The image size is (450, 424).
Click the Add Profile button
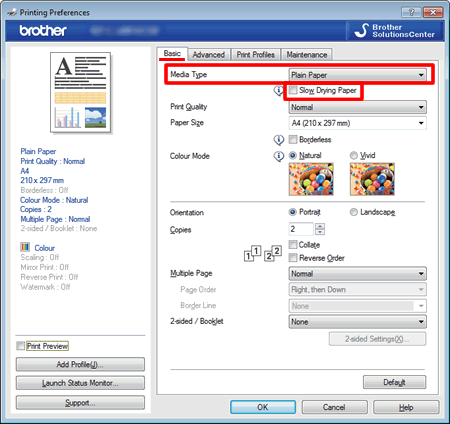pos(80,364)
